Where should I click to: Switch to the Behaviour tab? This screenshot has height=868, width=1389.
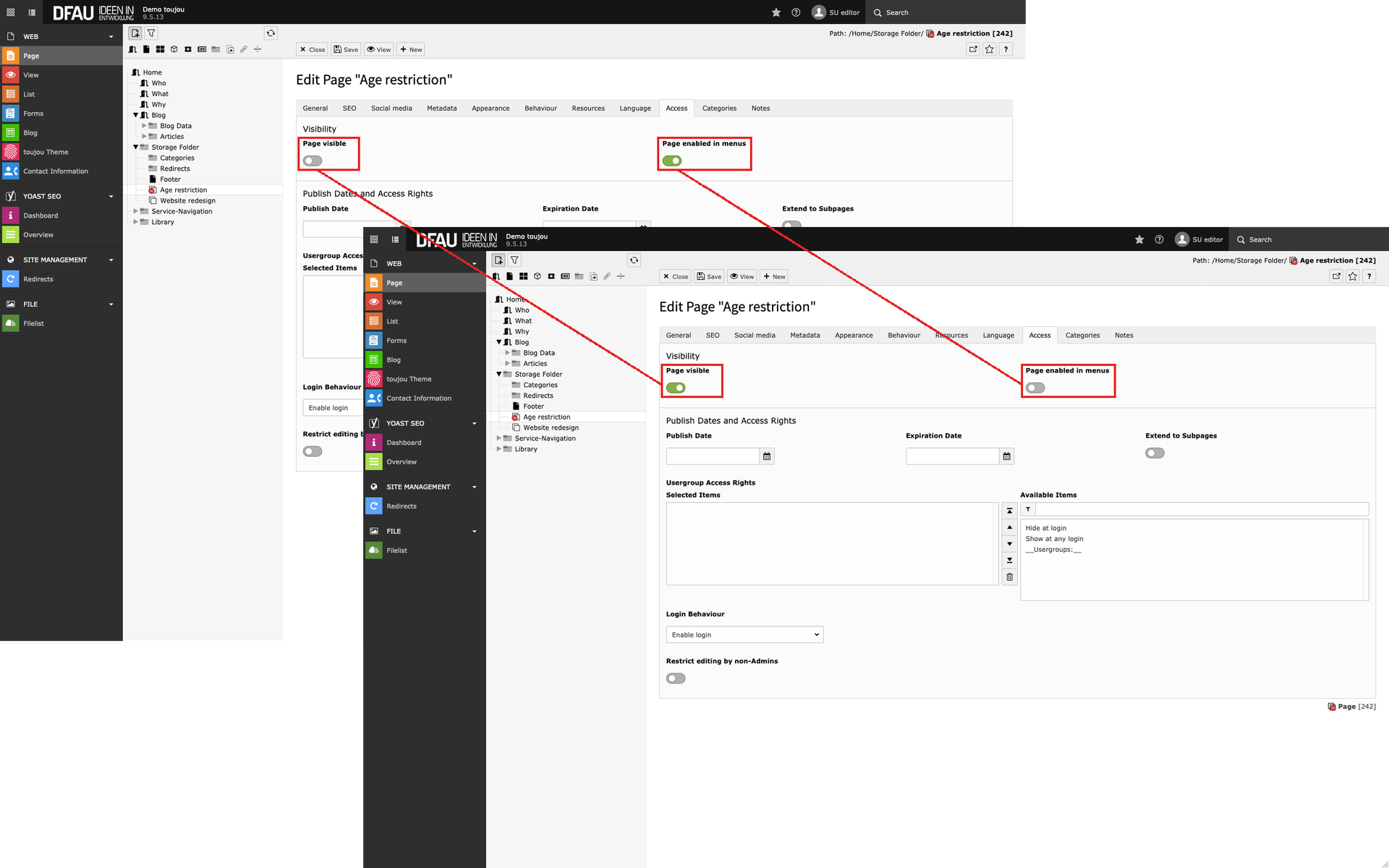tap(904, 336)
